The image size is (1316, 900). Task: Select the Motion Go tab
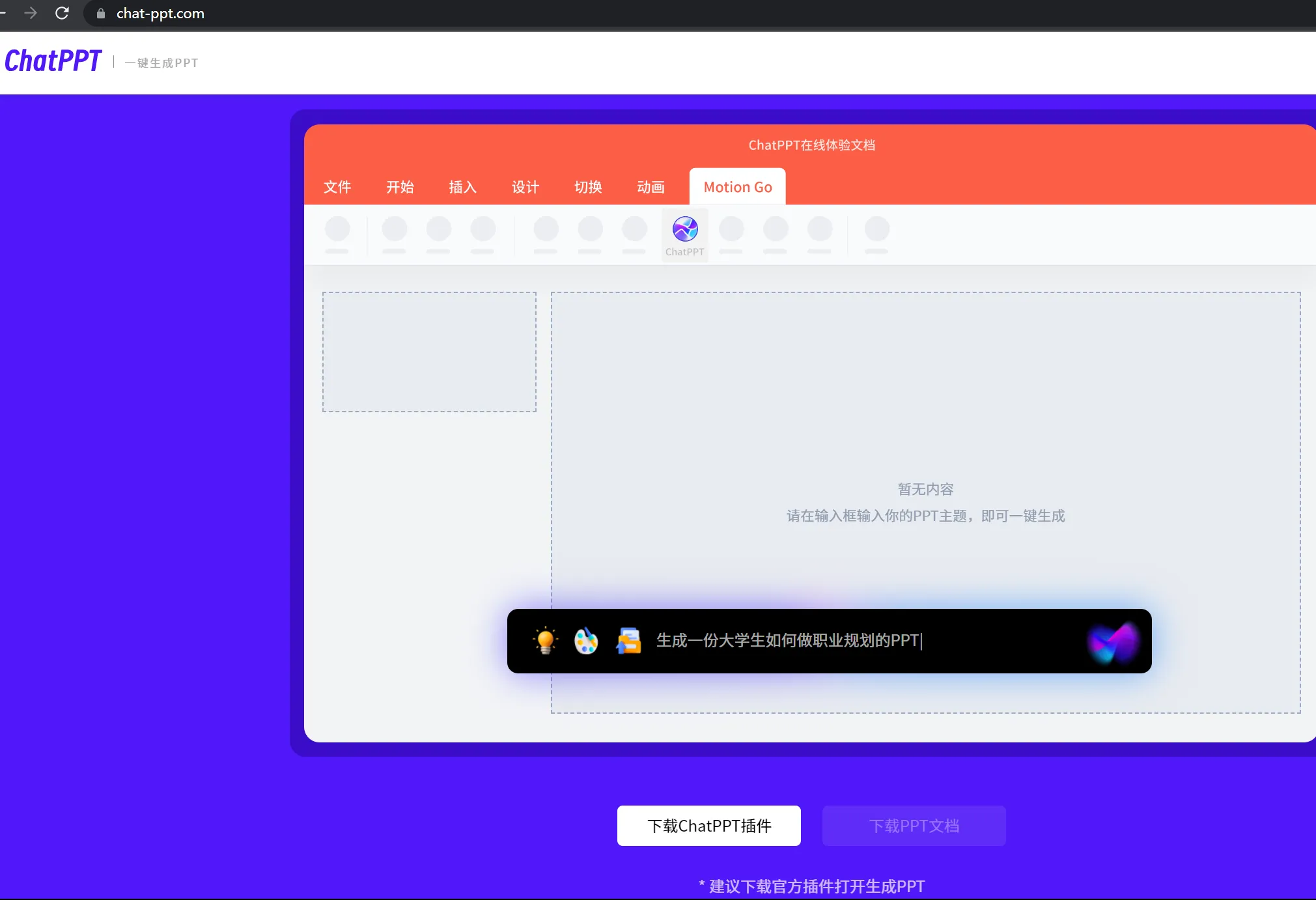tap(737, 187)
